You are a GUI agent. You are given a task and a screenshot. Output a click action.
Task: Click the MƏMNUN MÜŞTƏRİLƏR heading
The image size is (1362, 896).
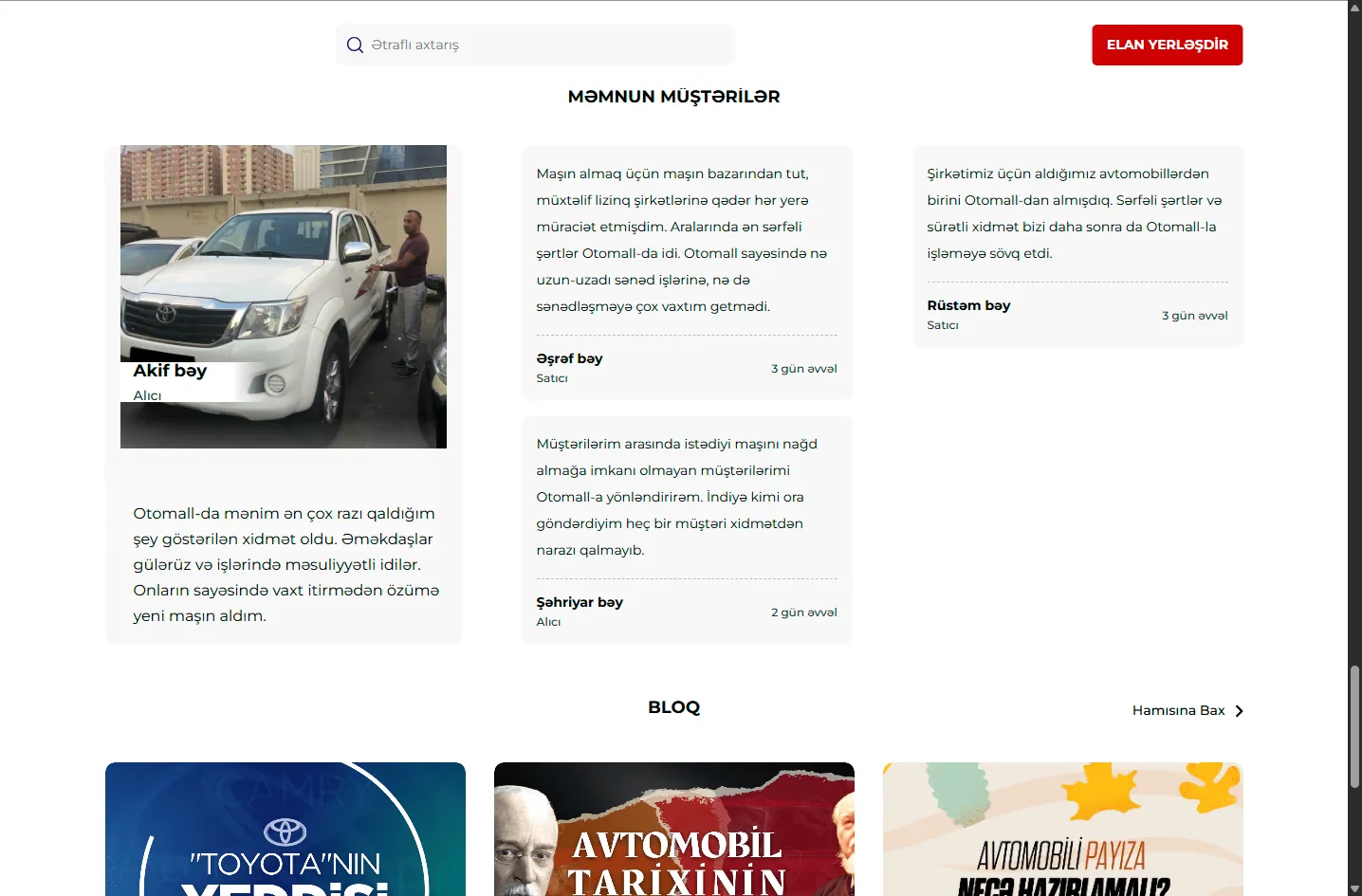coord(674,97)
